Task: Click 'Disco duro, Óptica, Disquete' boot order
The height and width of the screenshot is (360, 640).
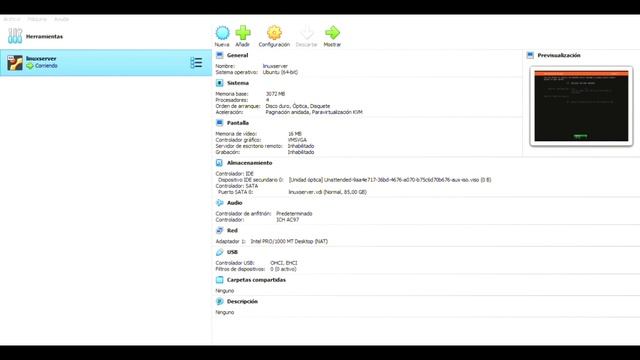Action: 298,106
